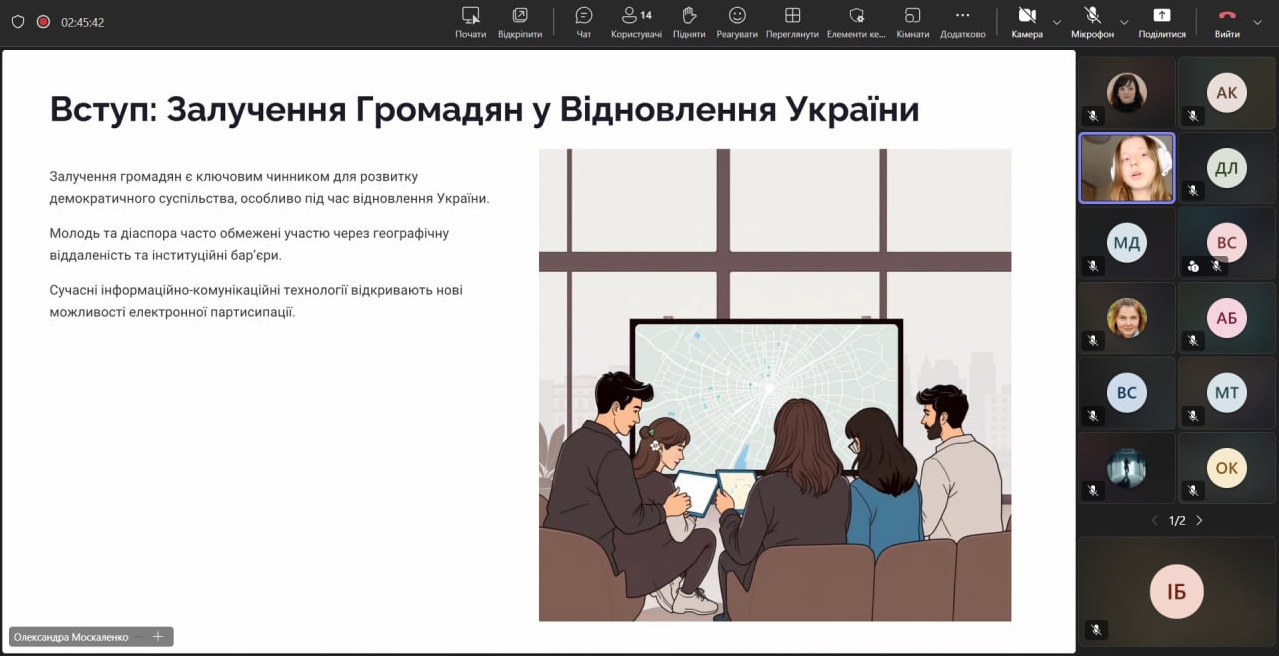
Task: Click the shield security icon
Action: pyautogui.click(x=18, y=21)
